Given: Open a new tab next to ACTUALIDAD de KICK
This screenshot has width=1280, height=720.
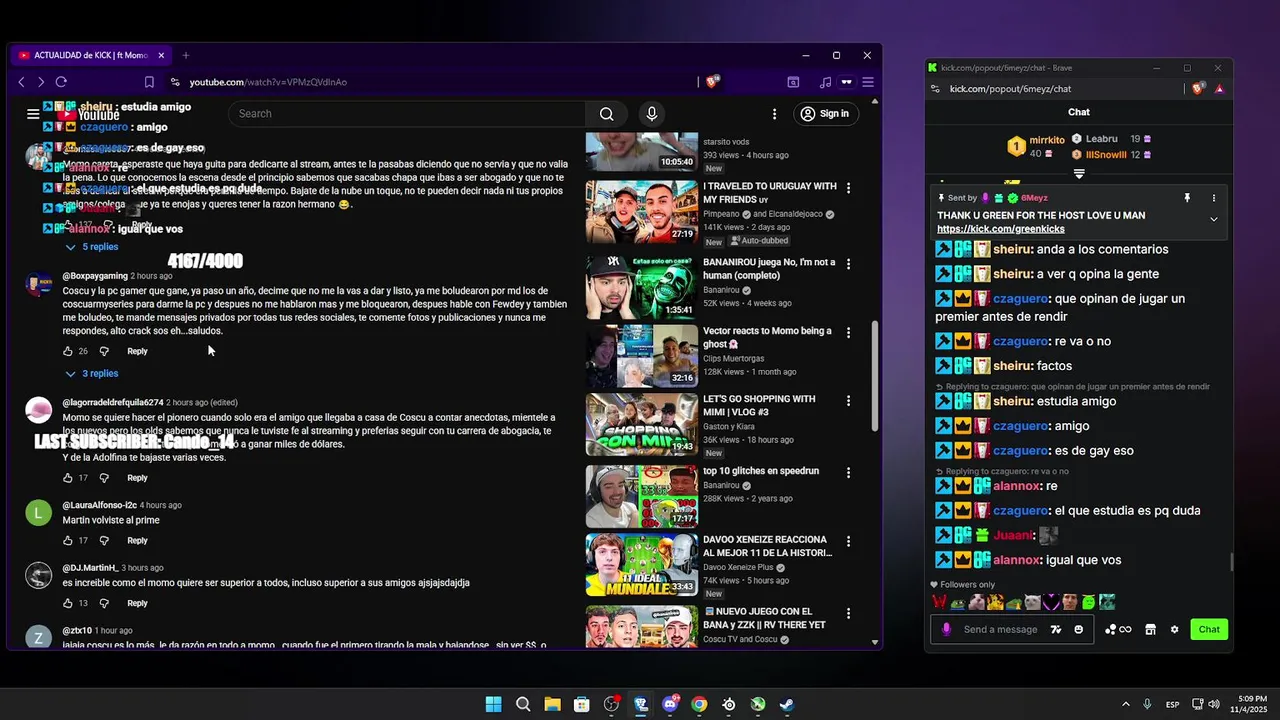Looking at the screenshot, I should click(x=185, y=55).
